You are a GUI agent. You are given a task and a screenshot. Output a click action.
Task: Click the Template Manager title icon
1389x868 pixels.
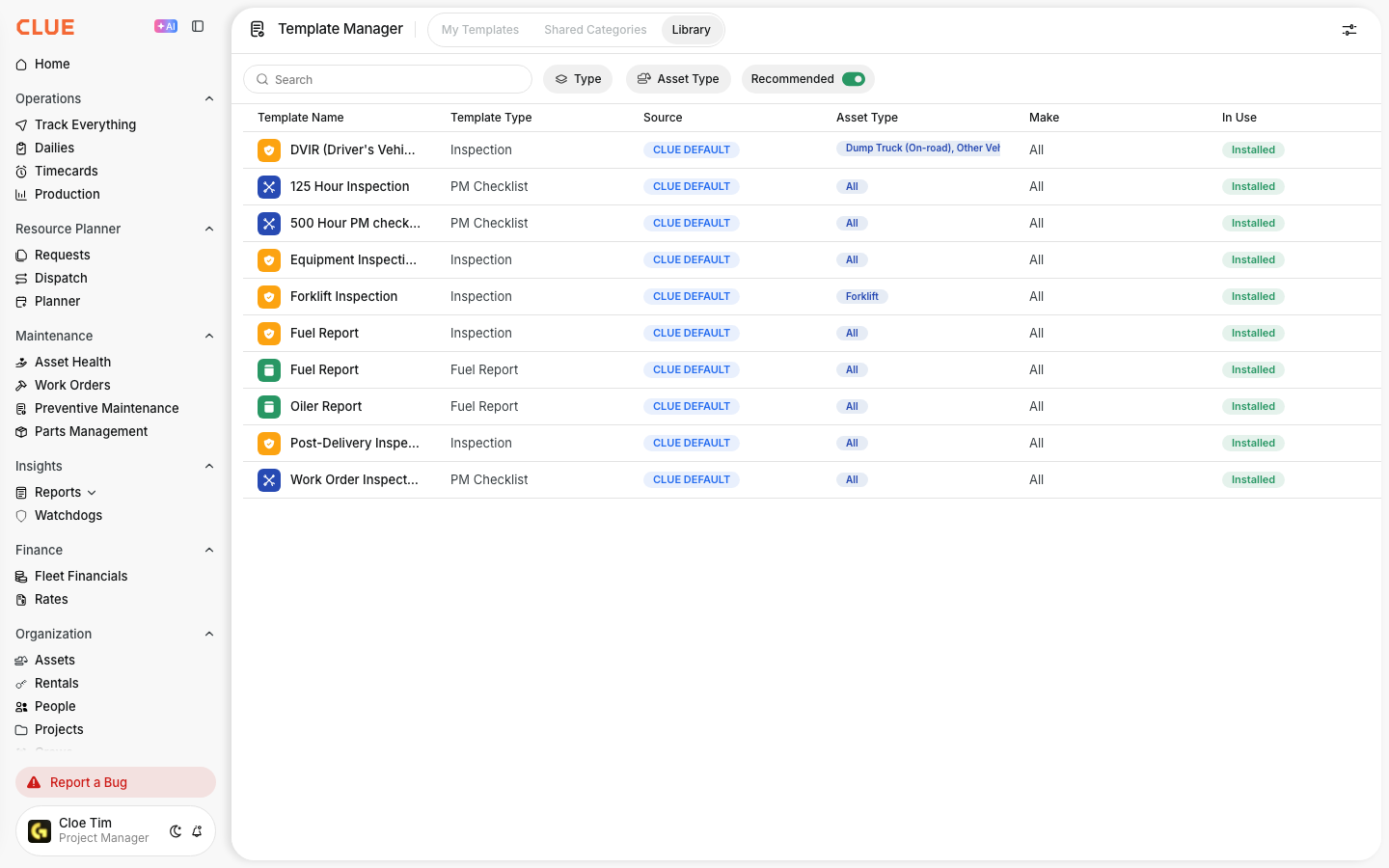(x=258, y=30)
